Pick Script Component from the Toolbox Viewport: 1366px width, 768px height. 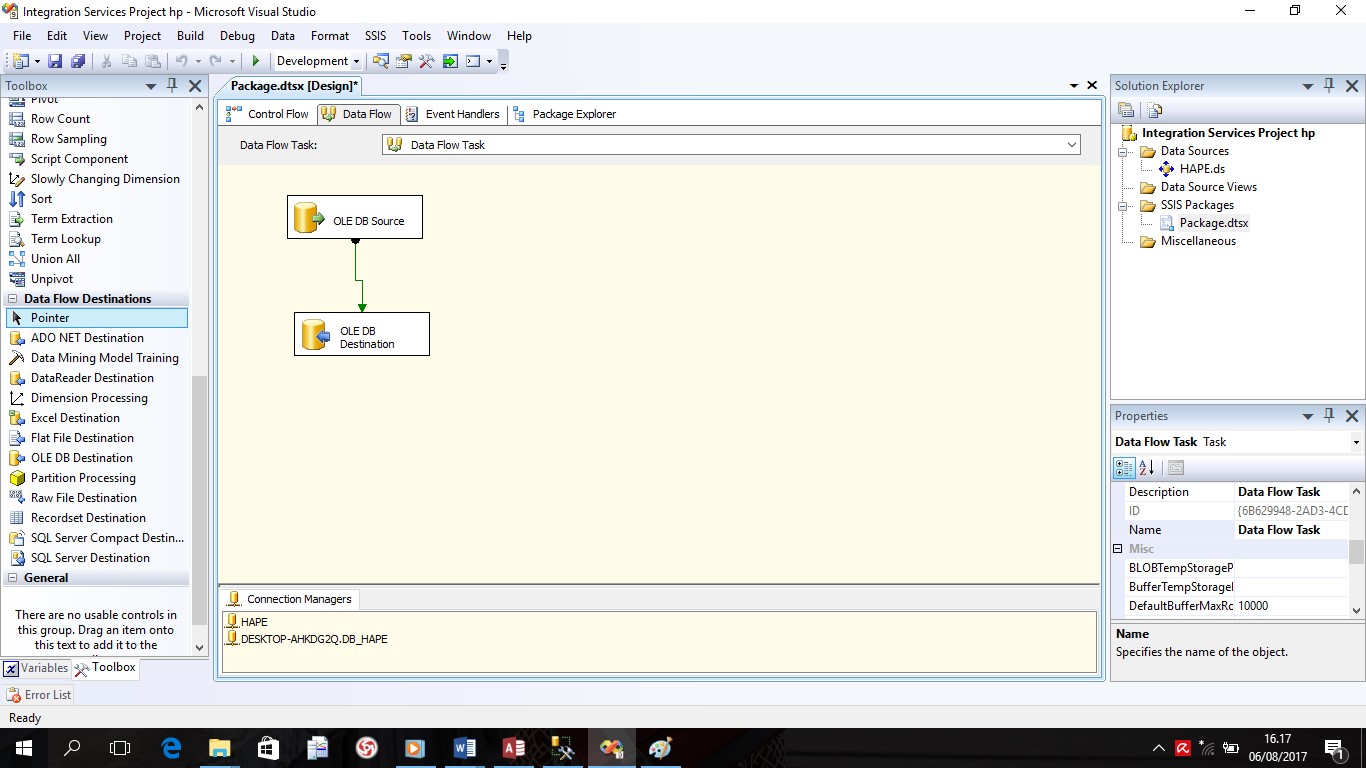point(79,159)
